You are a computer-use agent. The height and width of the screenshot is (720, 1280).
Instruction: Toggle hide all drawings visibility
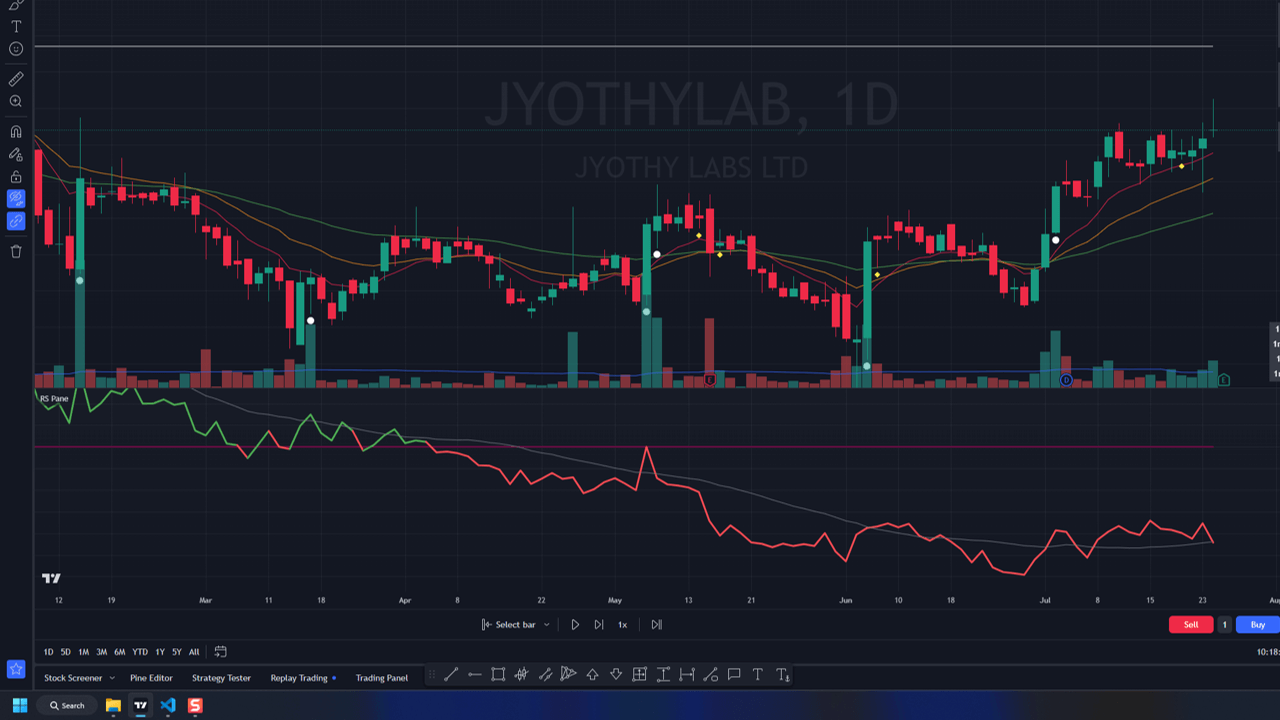pos(15,199)
